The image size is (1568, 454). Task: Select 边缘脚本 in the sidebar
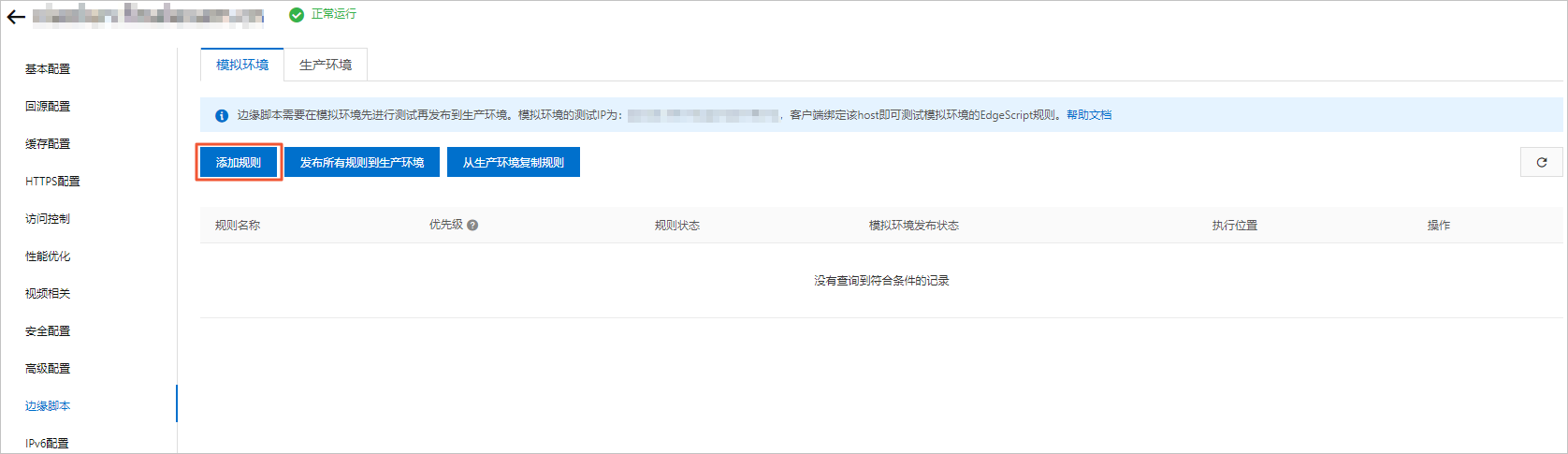[48, 406]
